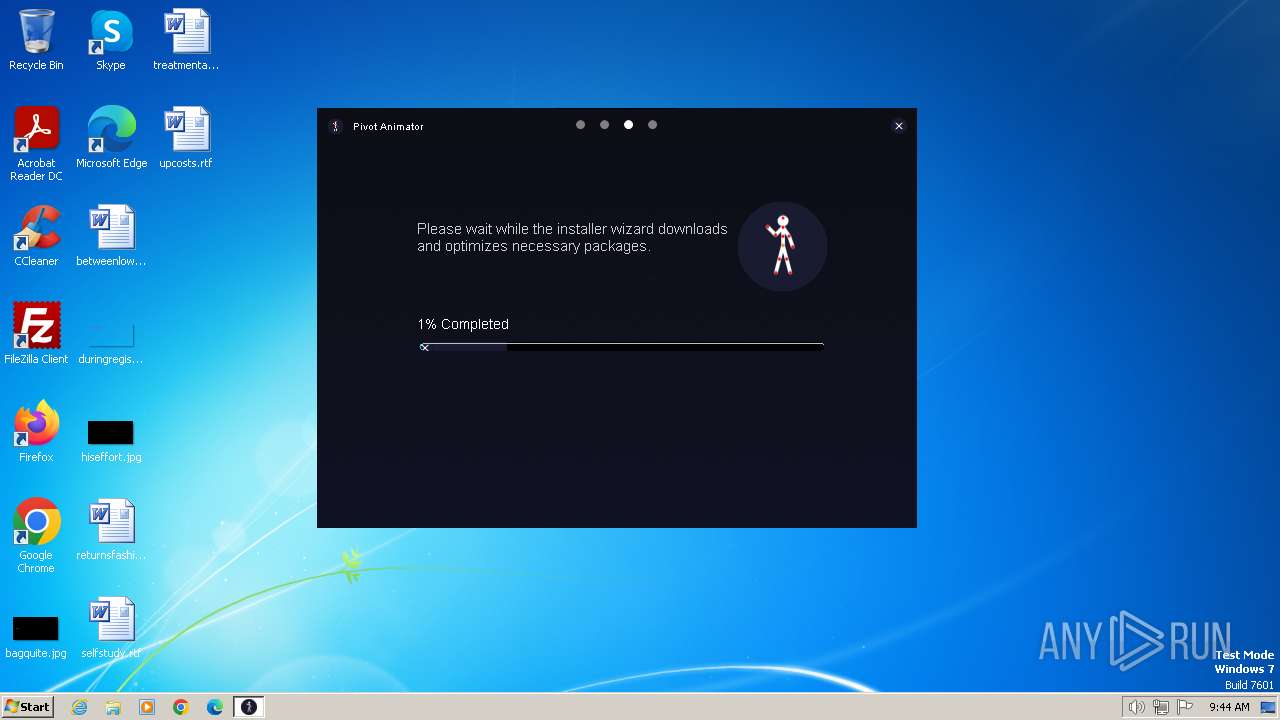The image size is (1280, 720).
Task: Close the Pivot Animator installer window
Action: pos(899,126)
